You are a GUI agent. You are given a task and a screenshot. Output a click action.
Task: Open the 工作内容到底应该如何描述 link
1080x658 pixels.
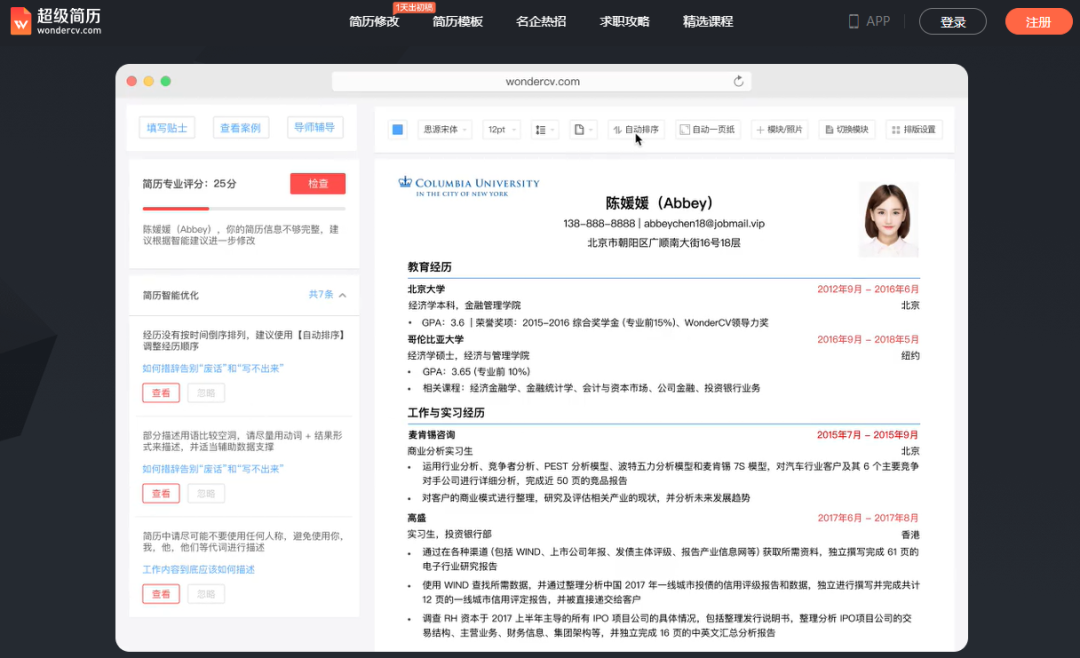click(198, 570)
